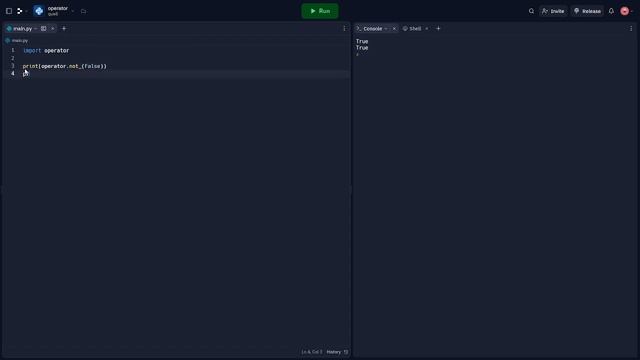Image resolution: width=640 pixels, height=360 pixels.
Task: Select the main.py editor tab
Action: (22, 29)
